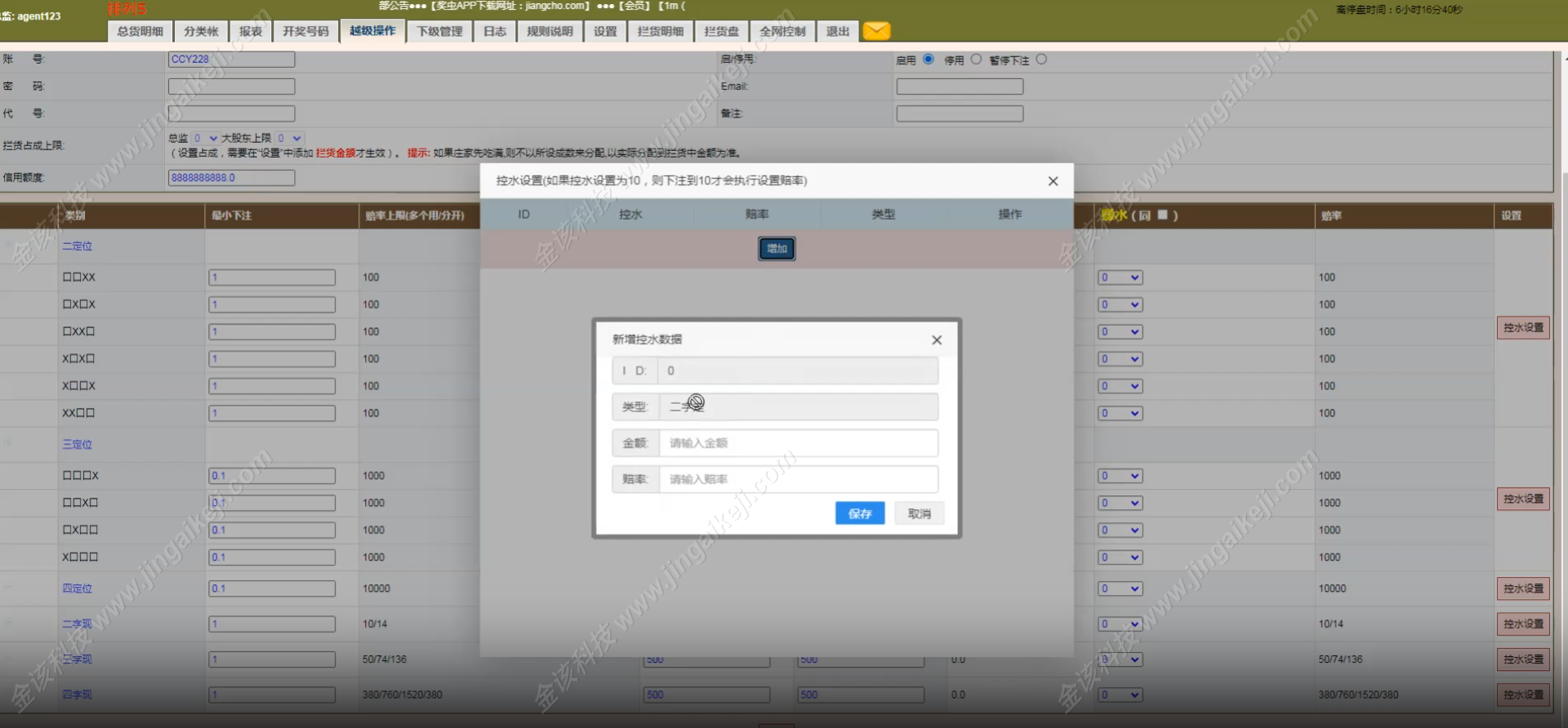Open 控水设置 for the 四定位 row
Viewport: 1568px width, 728px height.
pyautogui.click(x=1523, y=588)
